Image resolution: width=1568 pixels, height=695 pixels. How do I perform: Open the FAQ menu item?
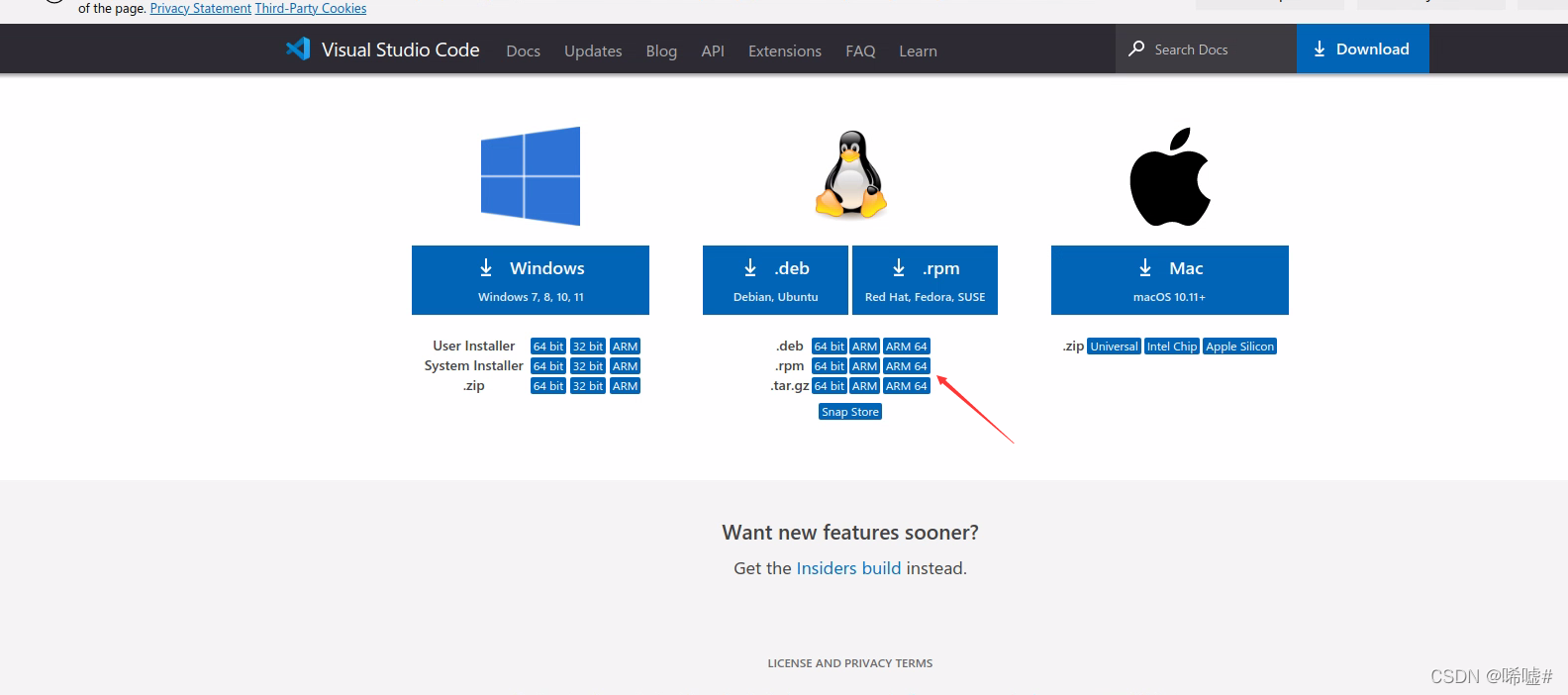(860, 50)
